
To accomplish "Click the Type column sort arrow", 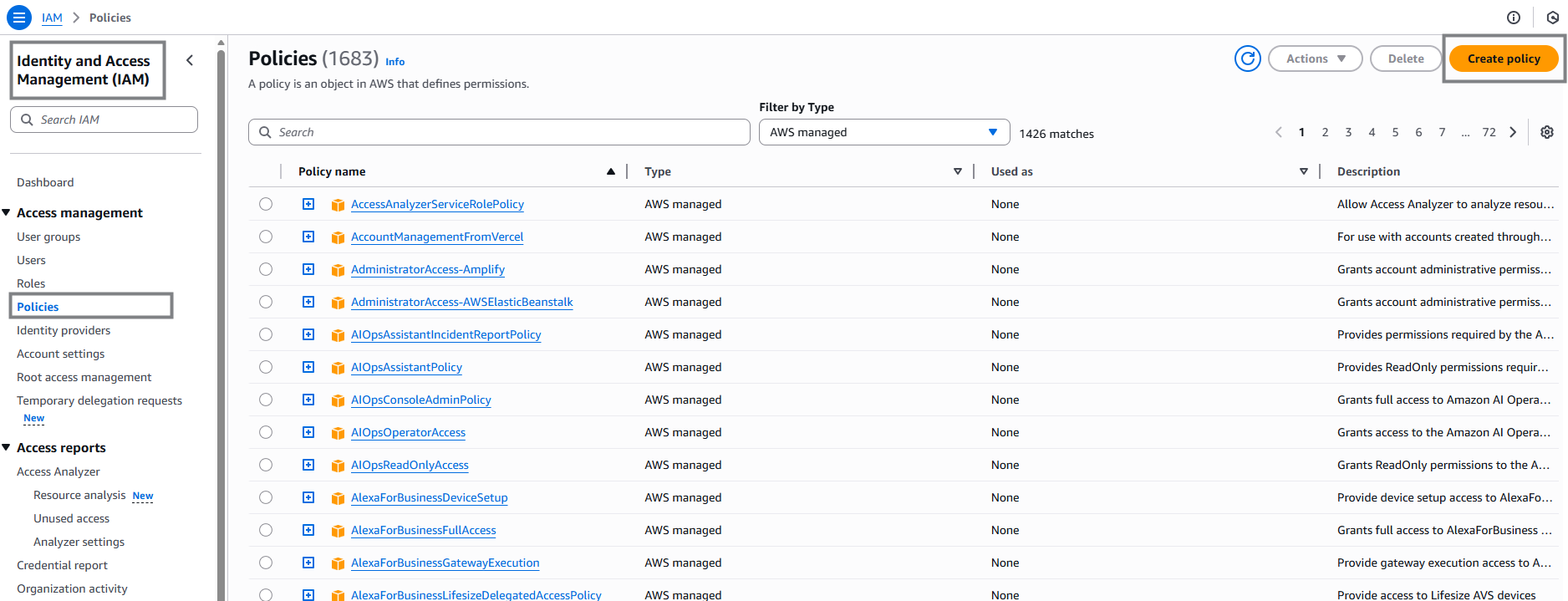I will pyautogui.click(x=958, y=171).
